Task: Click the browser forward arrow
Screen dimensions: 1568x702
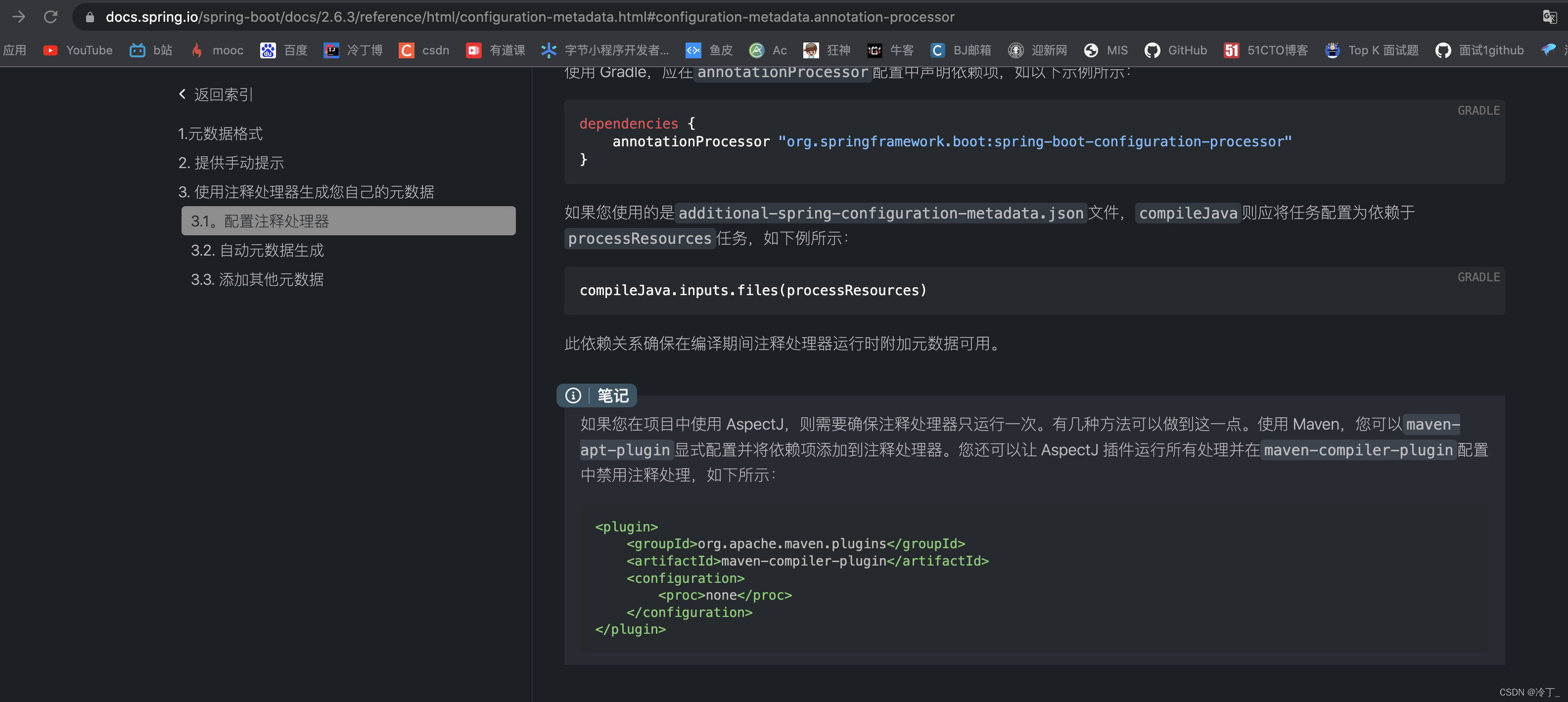Action: 18,16
